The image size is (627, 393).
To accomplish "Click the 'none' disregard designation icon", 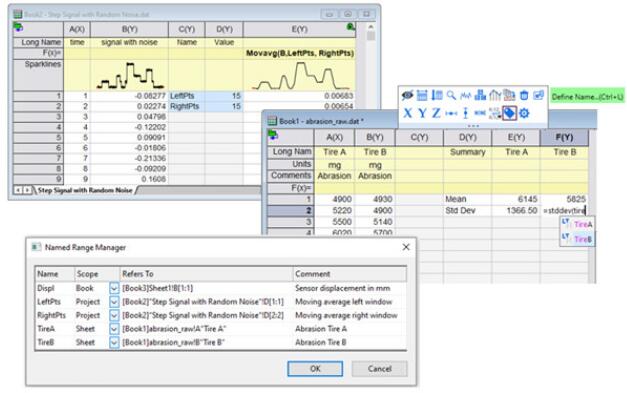I will [x=480, y=113].
